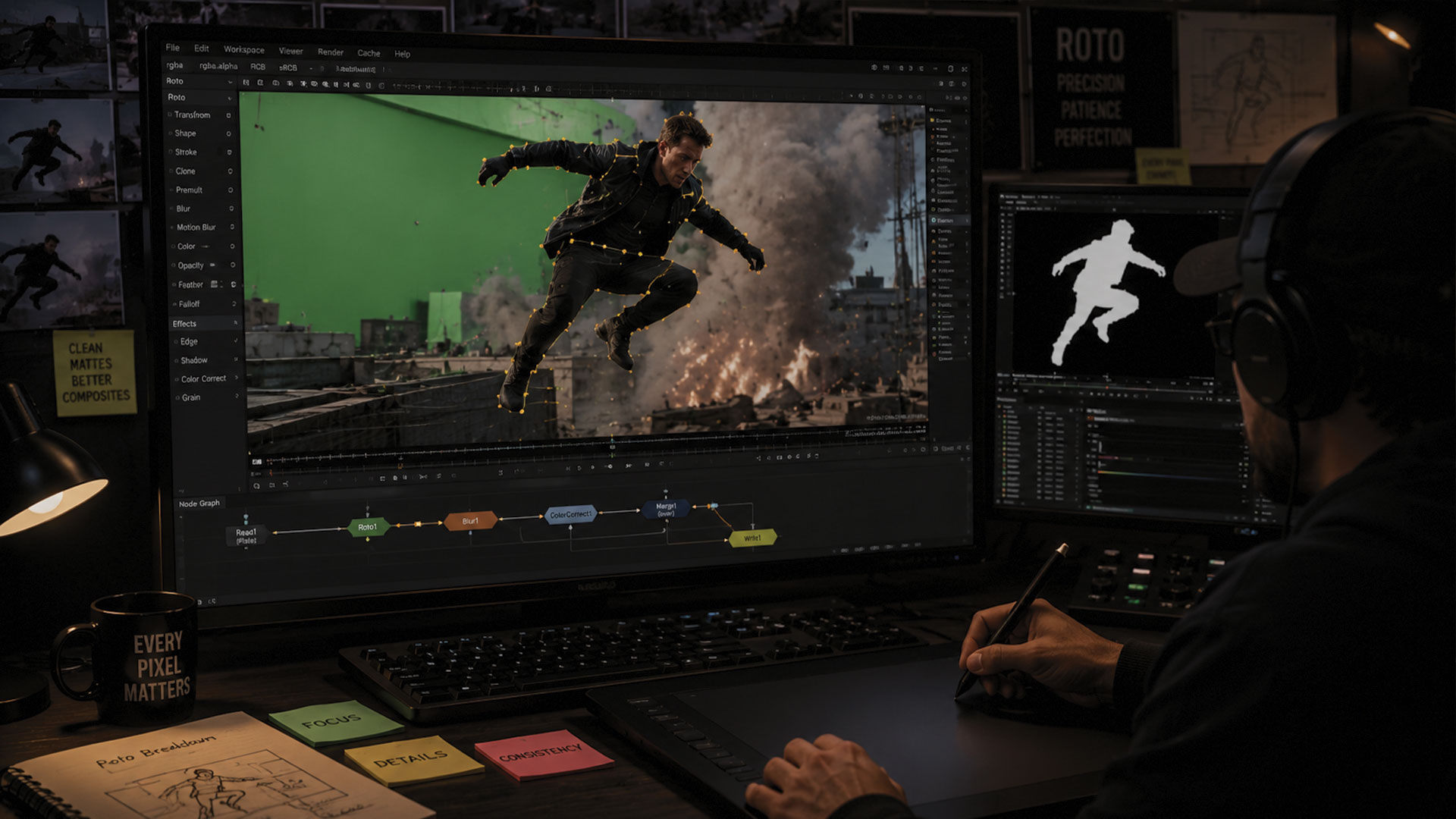Click the circle icon beside Shape
Screen dimensions: 1456x819
tap(228, 133)
